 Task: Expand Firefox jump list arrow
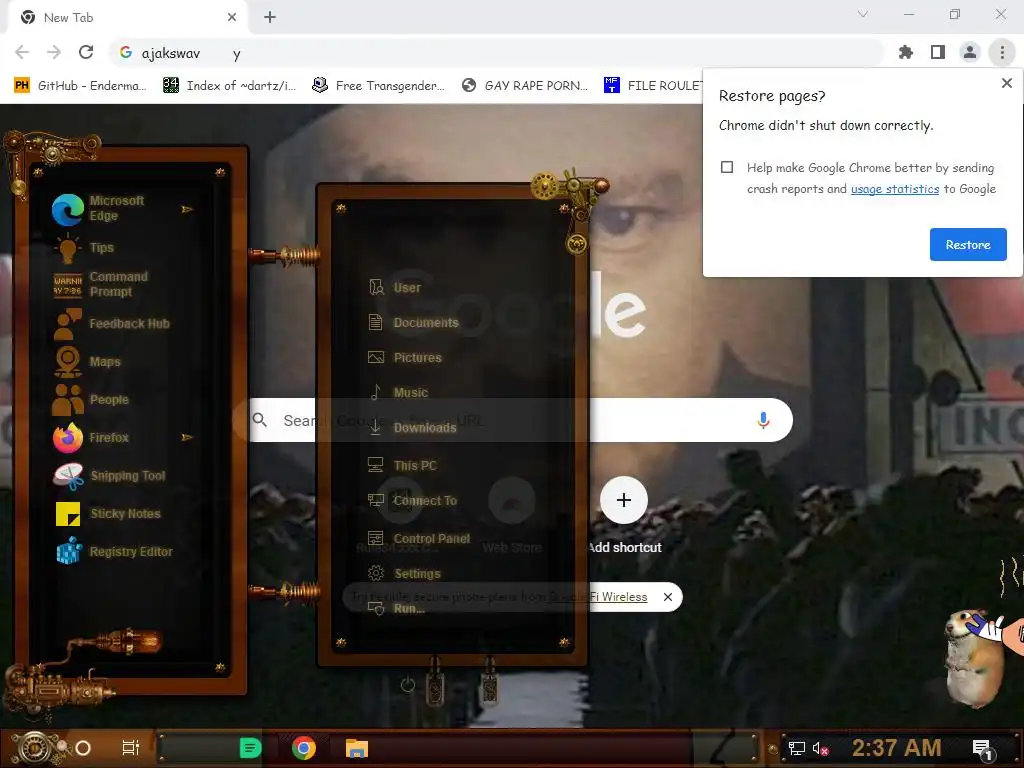point(187,438)
